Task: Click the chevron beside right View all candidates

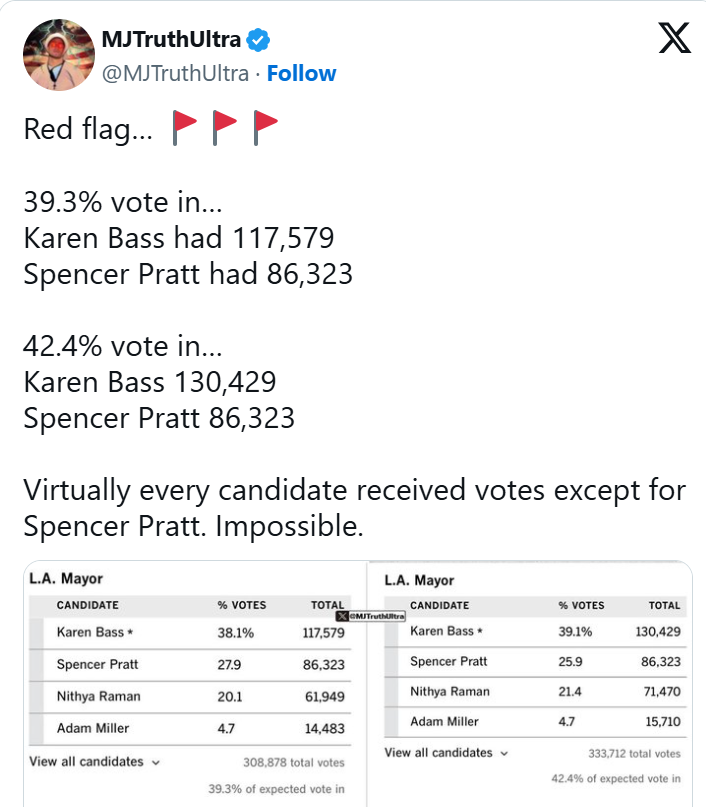Action: [504, 753]
